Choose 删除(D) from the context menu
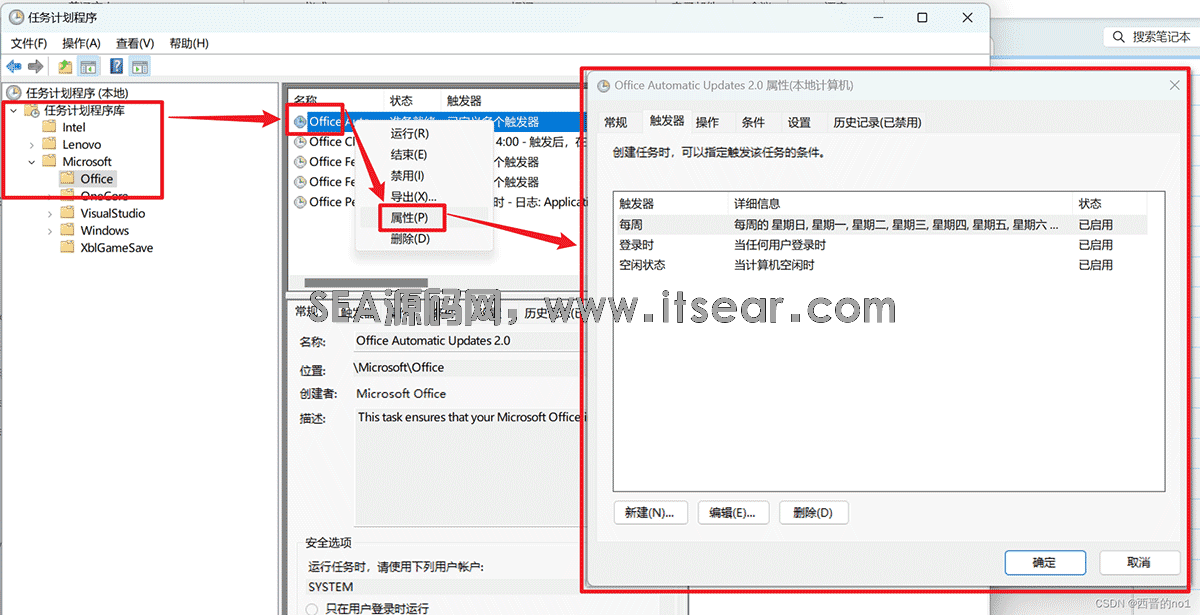1200x615 pixels. coord(410,238)
